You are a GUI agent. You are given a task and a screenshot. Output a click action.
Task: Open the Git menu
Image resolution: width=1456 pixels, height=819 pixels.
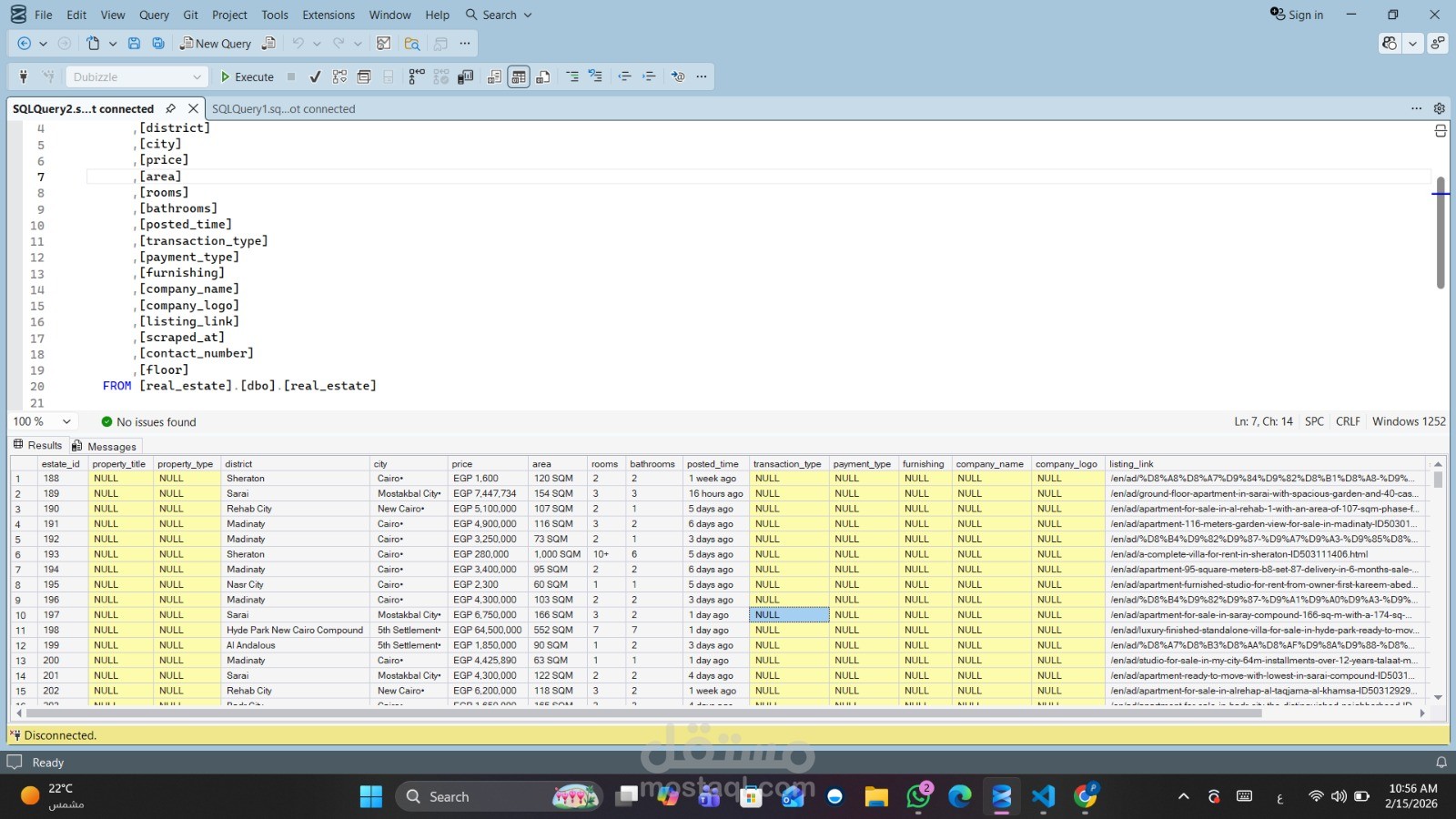pyautogui.click(x=190, y=15)
